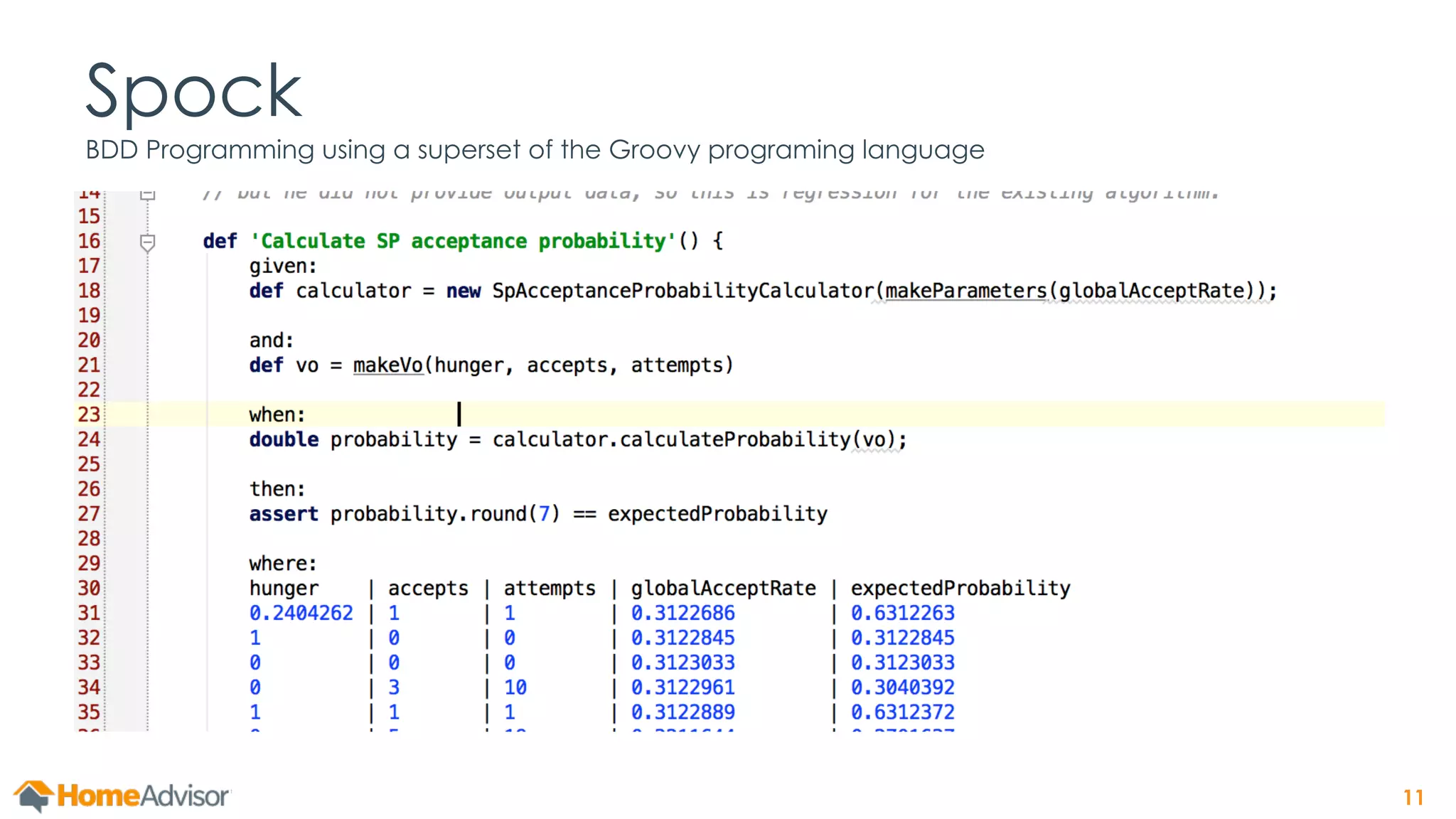Click the given: label
The width and height of the screenshot is (1456, 819).
tap(282, 267)
